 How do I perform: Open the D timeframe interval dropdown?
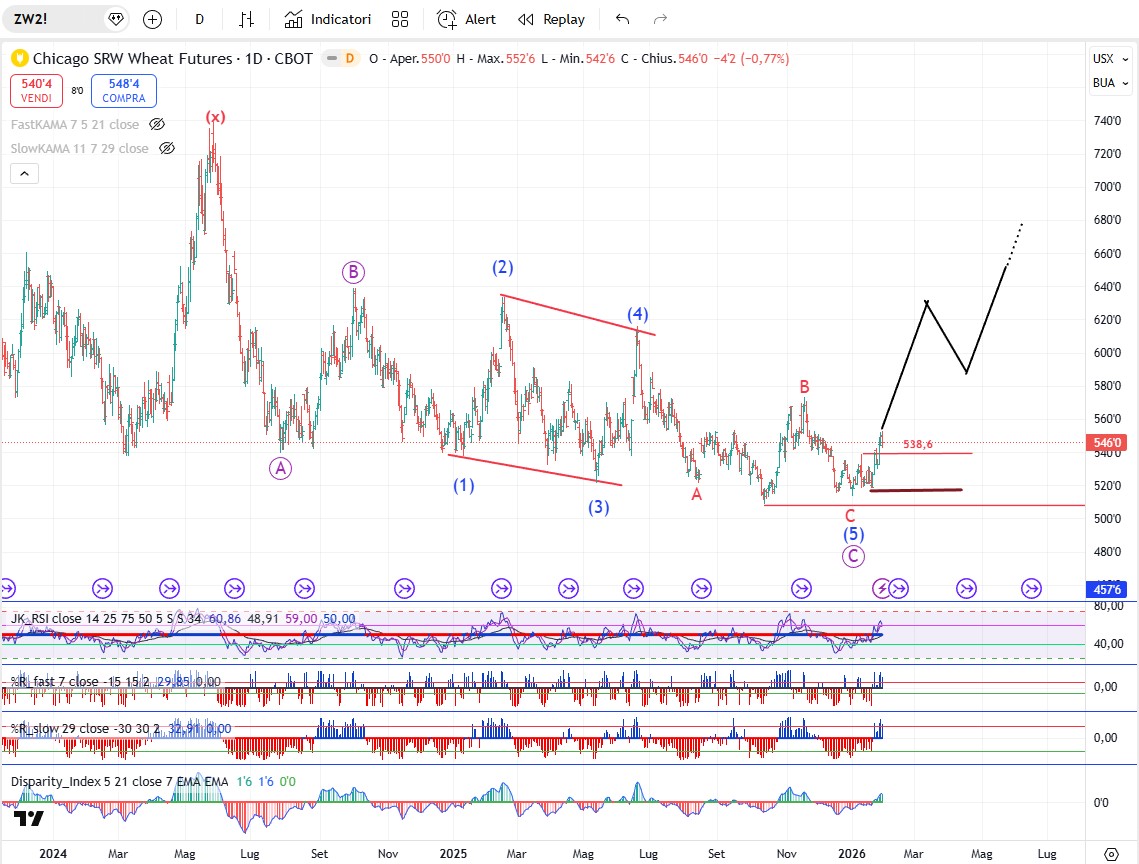[x=200, y=19]
